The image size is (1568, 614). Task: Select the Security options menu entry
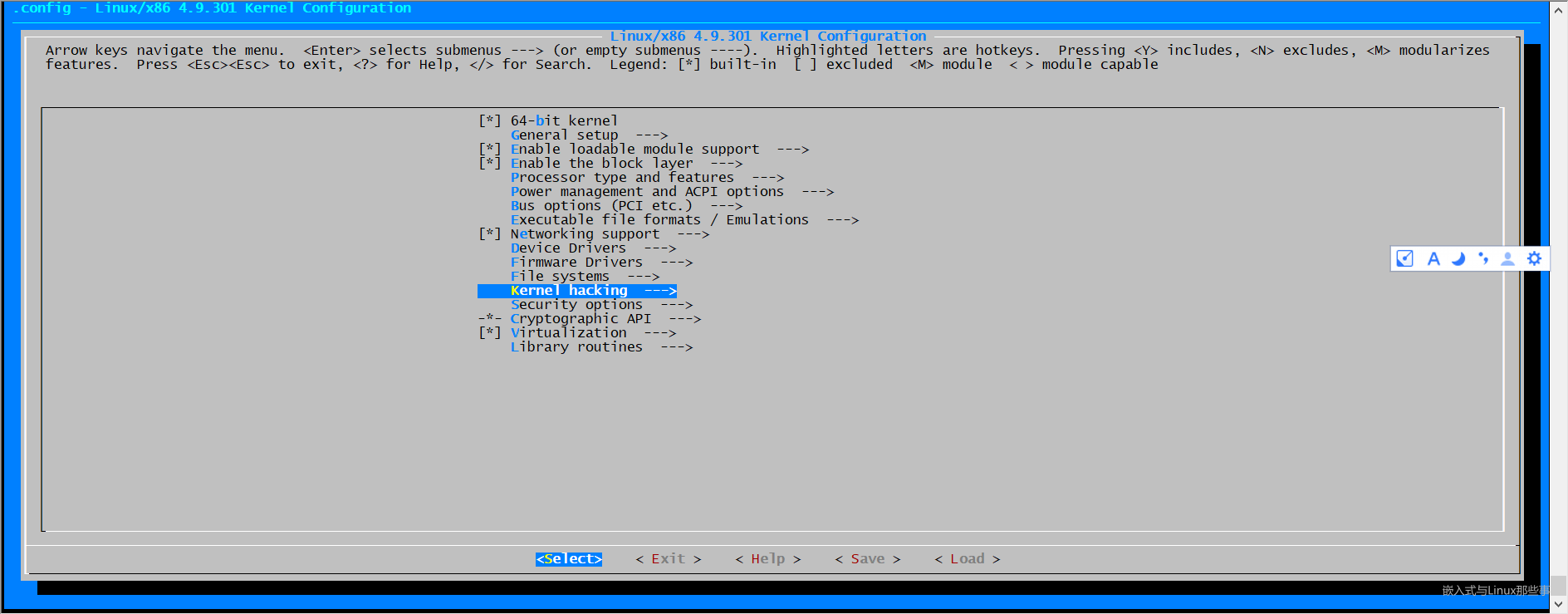[576, 305]
